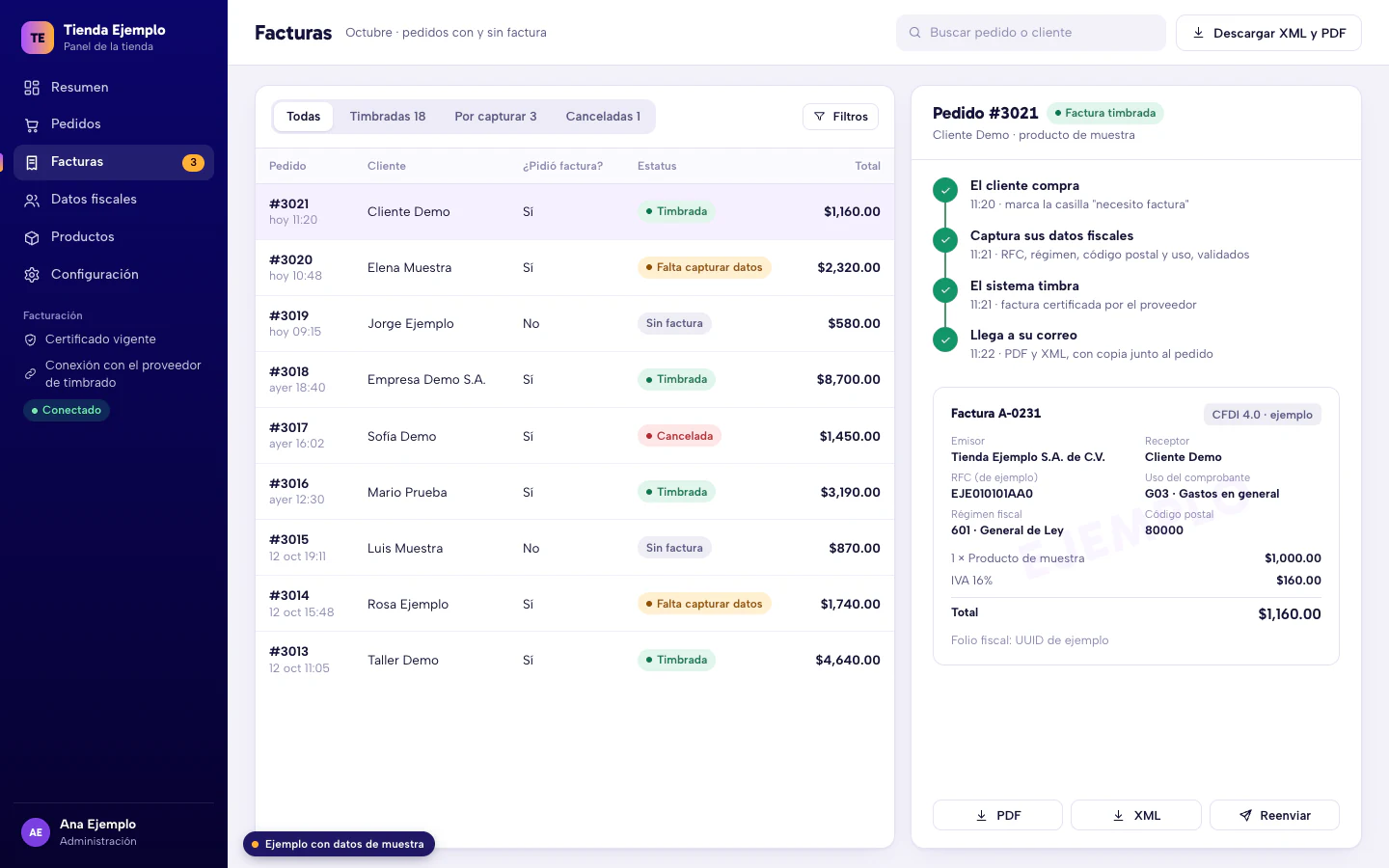Image resolution: width=1389 pixels, height=868 pixels.
Task: Open the Timbradas 18 tab
Action: [388, 117]
